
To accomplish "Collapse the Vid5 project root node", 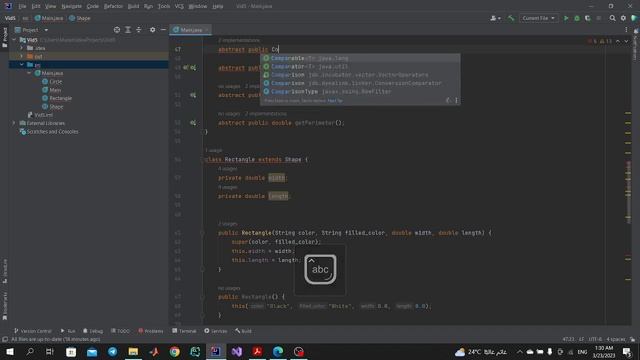I will 14,40.
